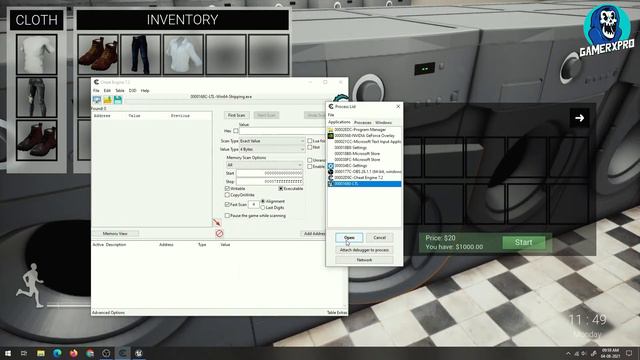This screenshot has width=640, height=360.
Task: Enable Pause the game while scanning
Action: [227, 216]
